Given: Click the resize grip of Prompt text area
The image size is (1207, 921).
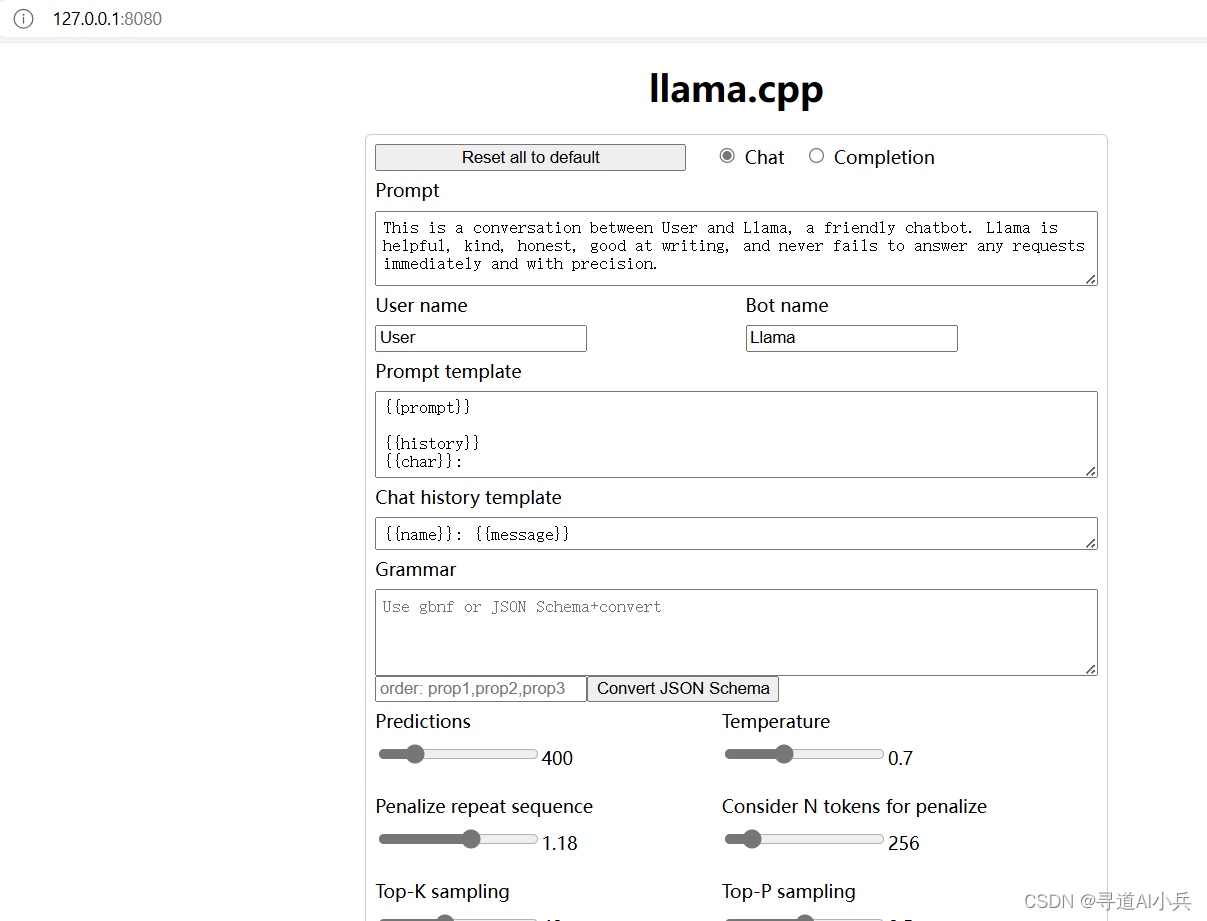Looking at the screenshot, I should [1090, 279].
